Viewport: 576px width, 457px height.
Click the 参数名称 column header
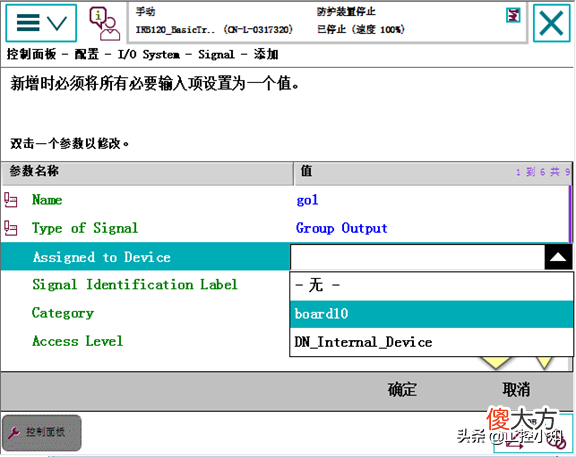(148, 173)
